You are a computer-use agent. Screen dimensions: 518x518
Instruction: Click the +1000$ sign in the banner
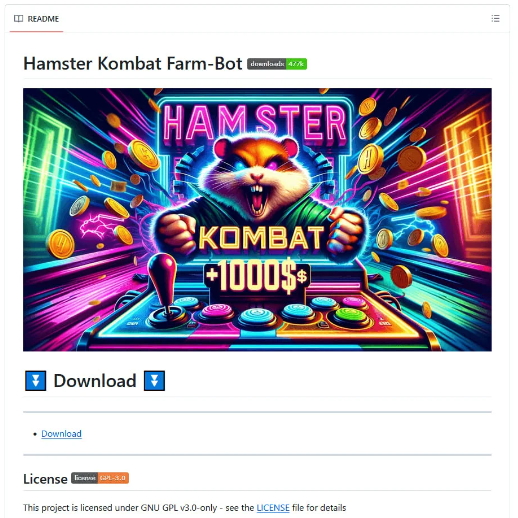pyautogui.click(x=256, y=276)
